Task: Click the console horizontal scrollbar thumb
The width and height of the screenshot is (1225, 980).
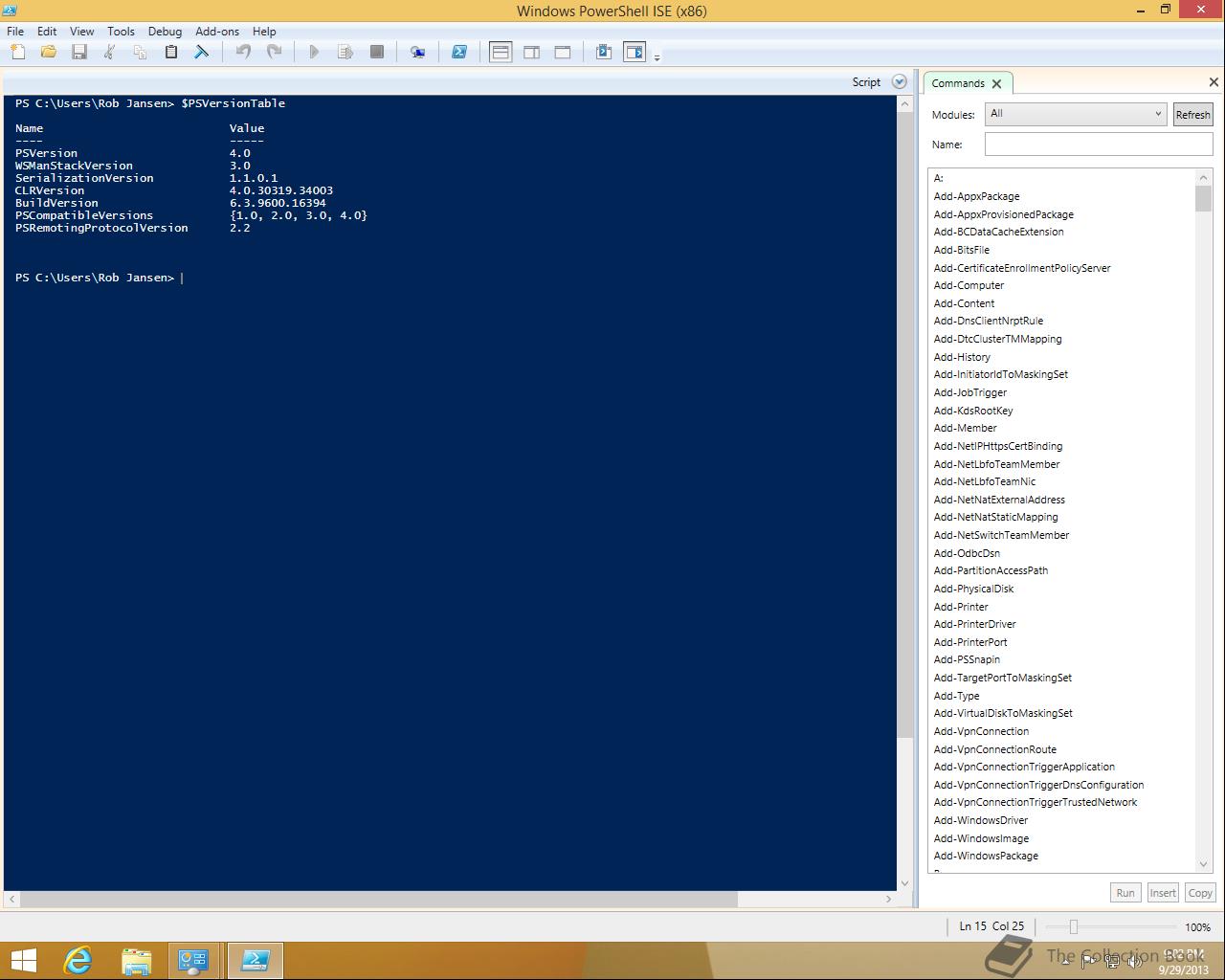Action: (379, 900)
